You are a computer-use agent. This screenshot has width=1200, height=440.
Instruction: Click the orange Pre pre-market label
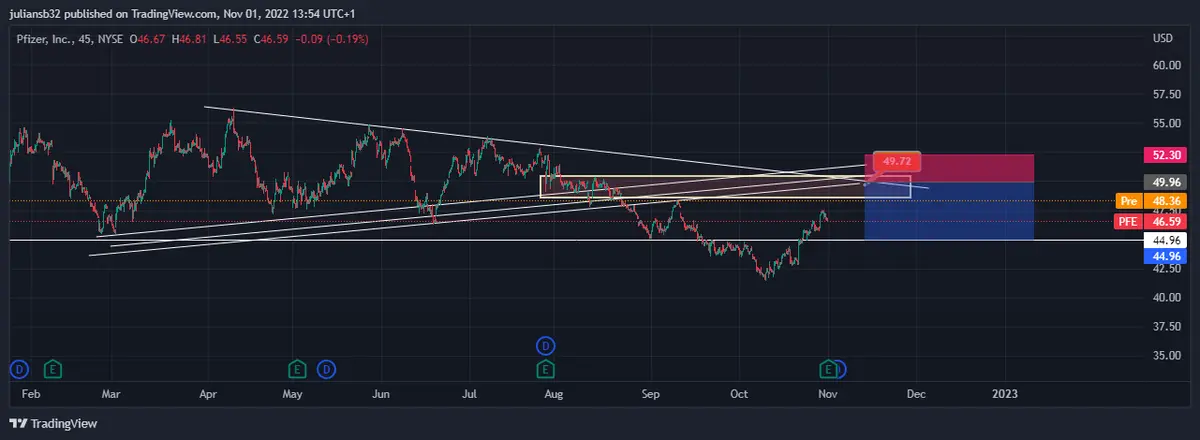click(1128, 201)
